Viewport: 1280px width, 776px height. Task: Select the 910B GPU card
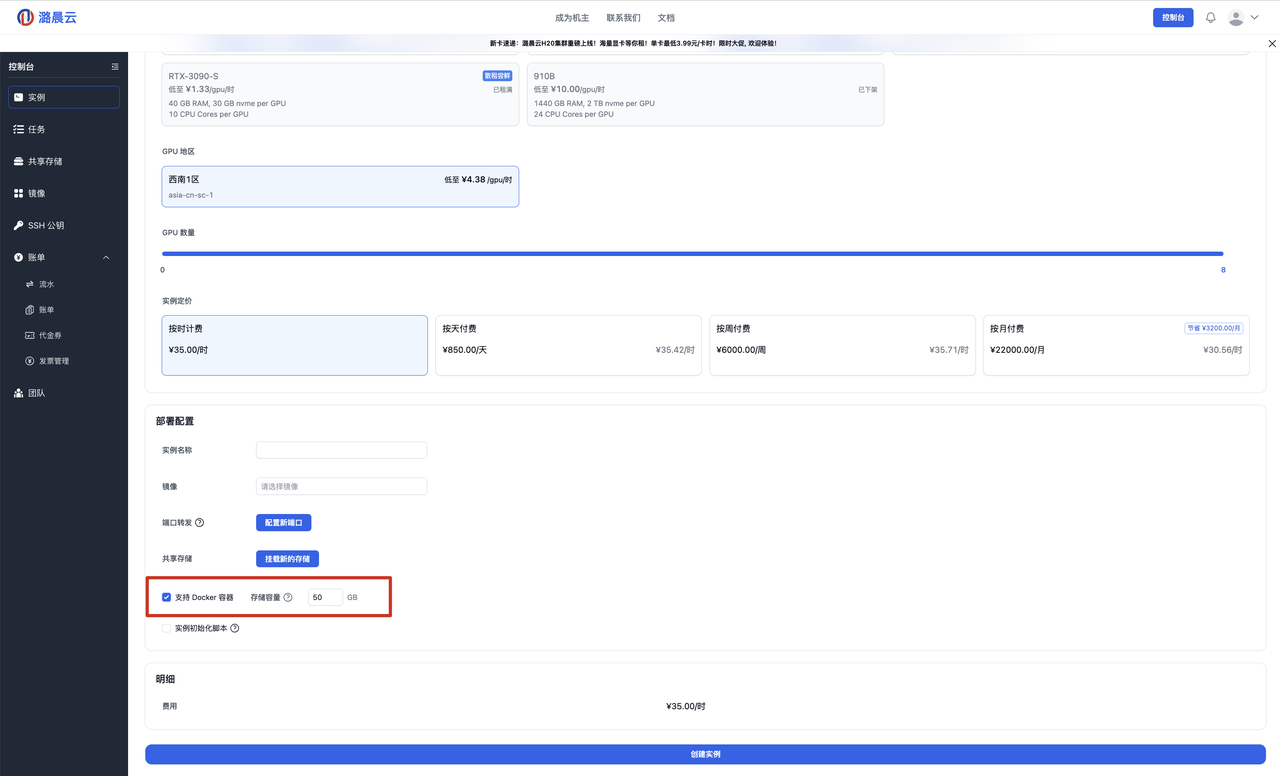[x=706, y=95]
